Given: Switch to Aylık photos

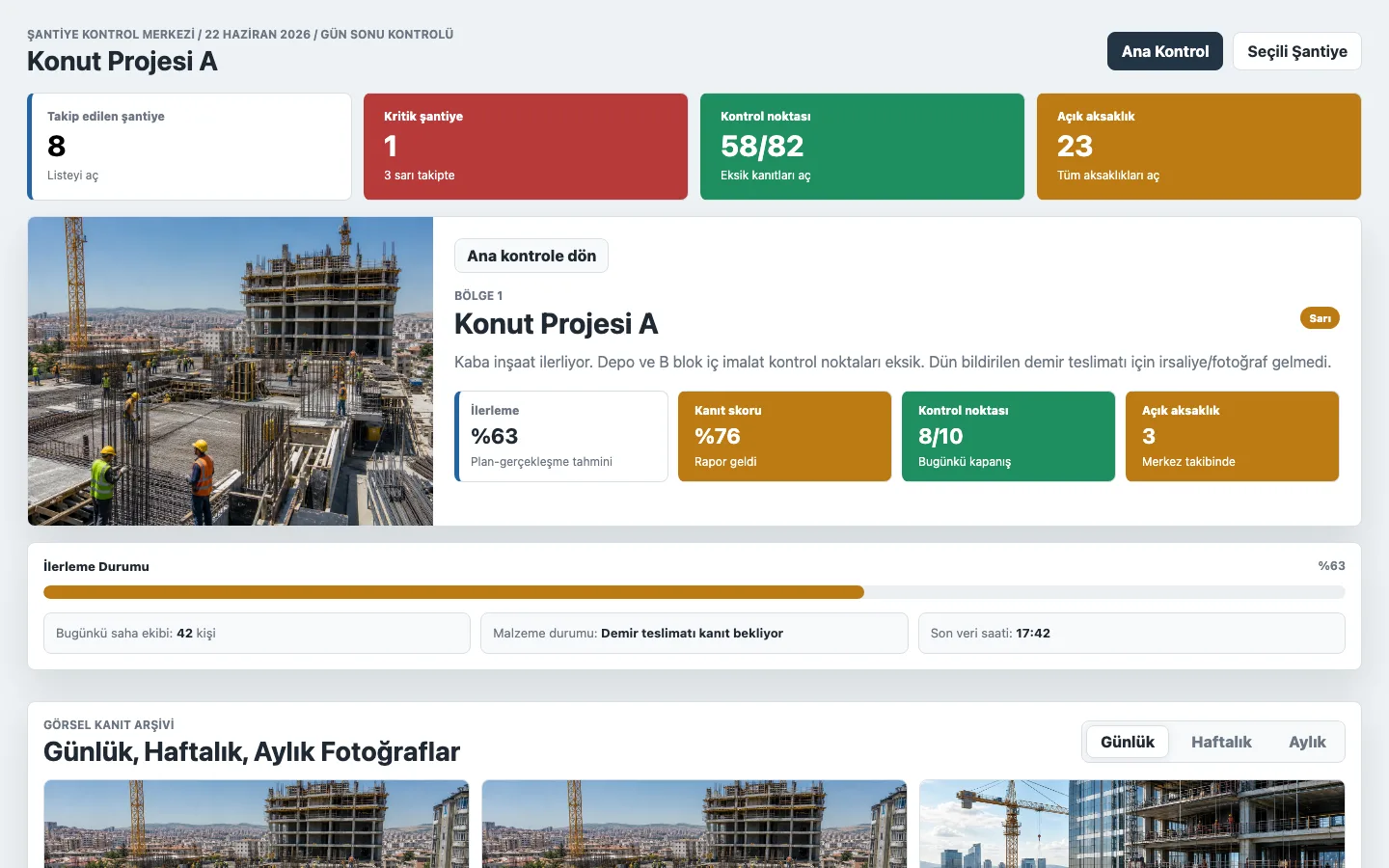Looking at the screenshot, I should [1307, 742].
